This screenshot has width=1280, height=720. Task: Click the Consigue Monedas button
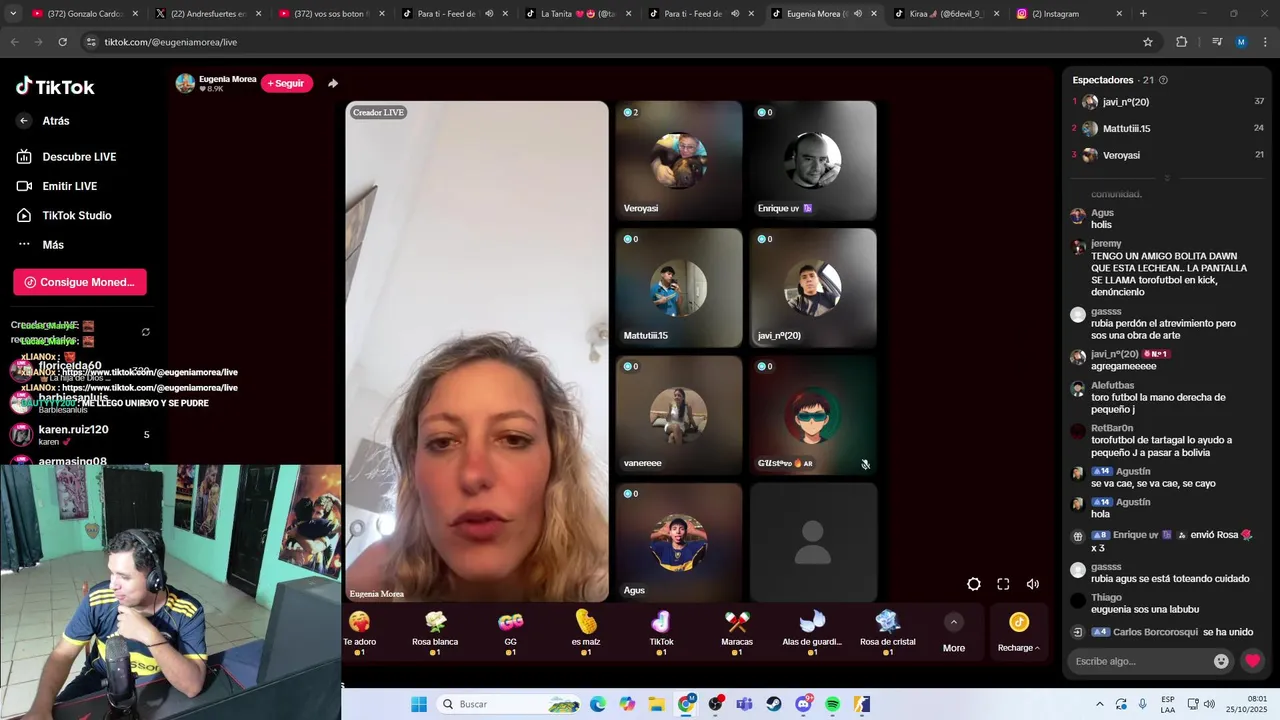(80, 282)
